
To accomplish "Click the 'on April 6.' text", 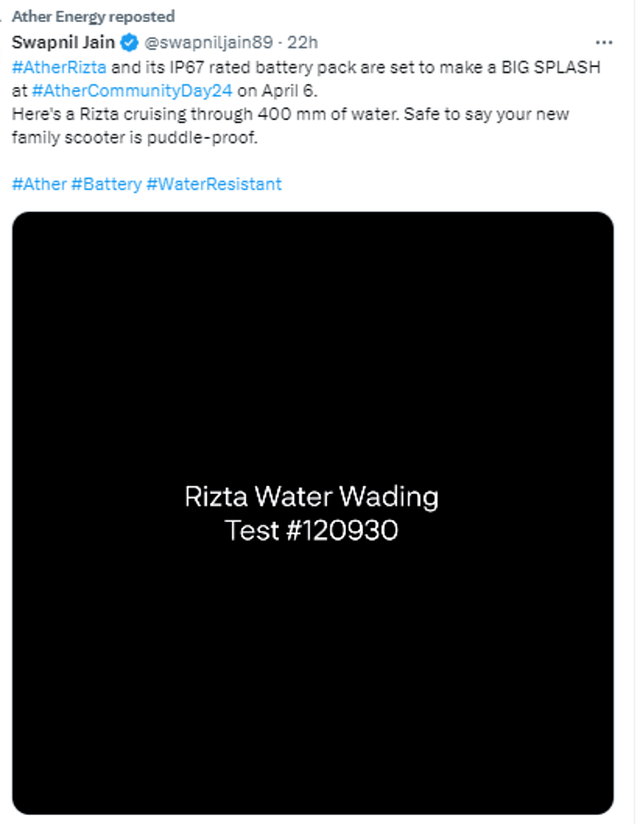I will click(277, 91).
